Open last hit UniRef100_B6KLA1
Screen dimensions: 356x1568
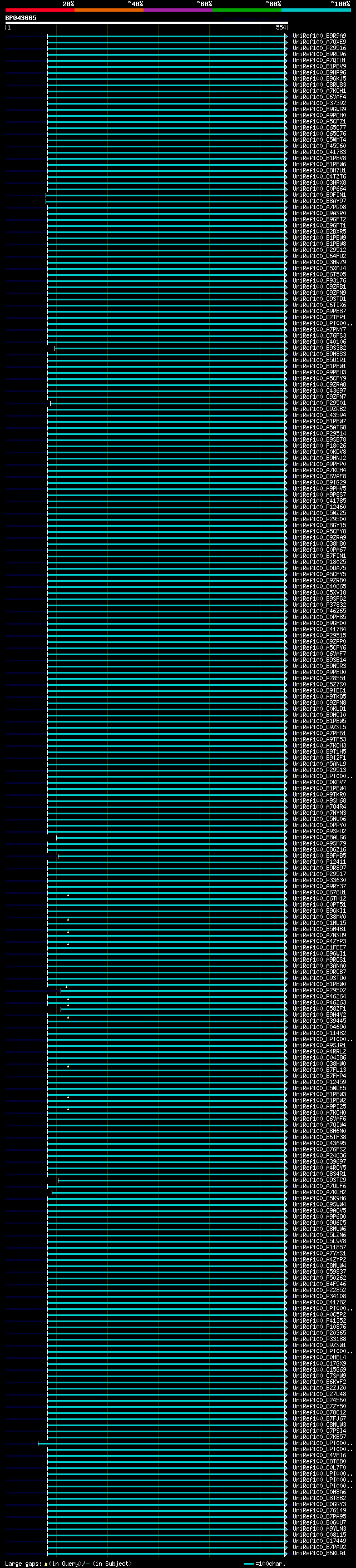(319, 1553)
